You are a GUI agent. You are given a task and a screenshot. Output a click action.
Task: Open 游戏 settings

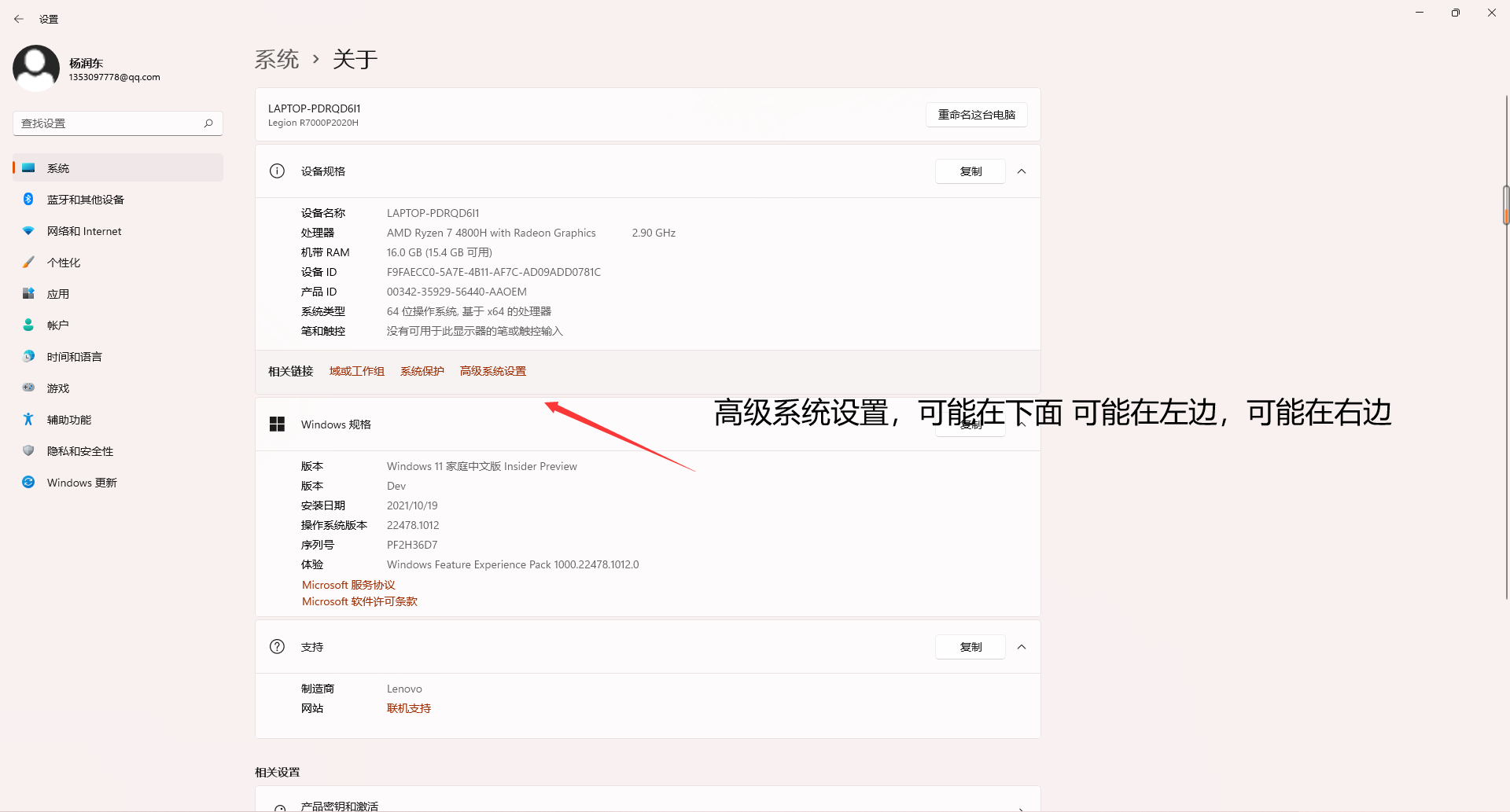tap(118, 388)
